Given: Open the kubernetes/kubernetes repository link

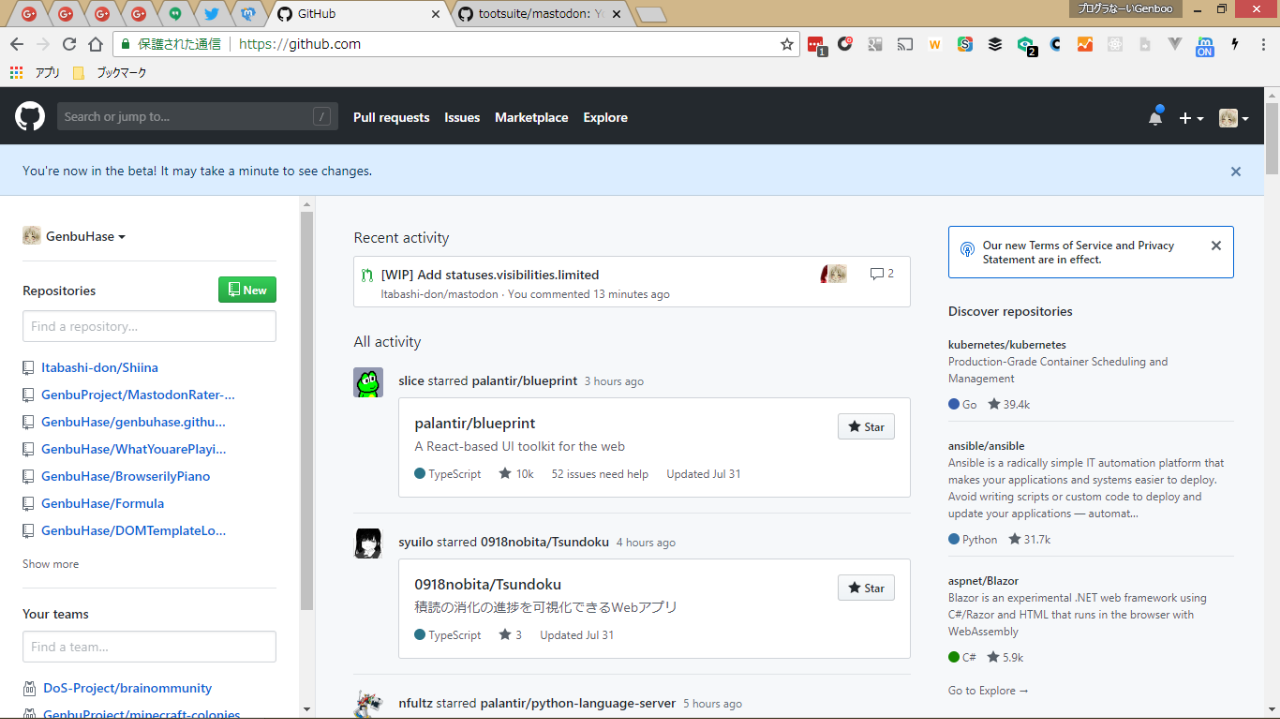Looking at the screenshot, I should [x=1007, y=345].
